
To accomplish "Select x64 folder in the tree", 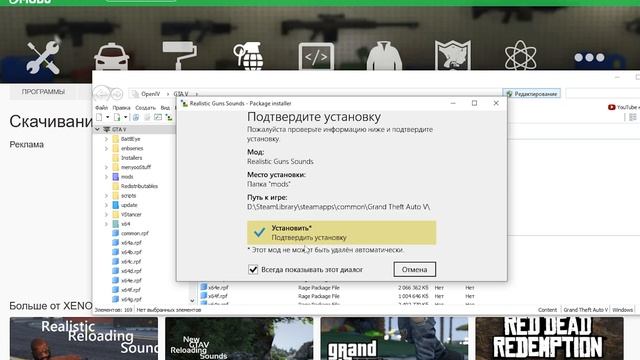I will pos(125,224).
